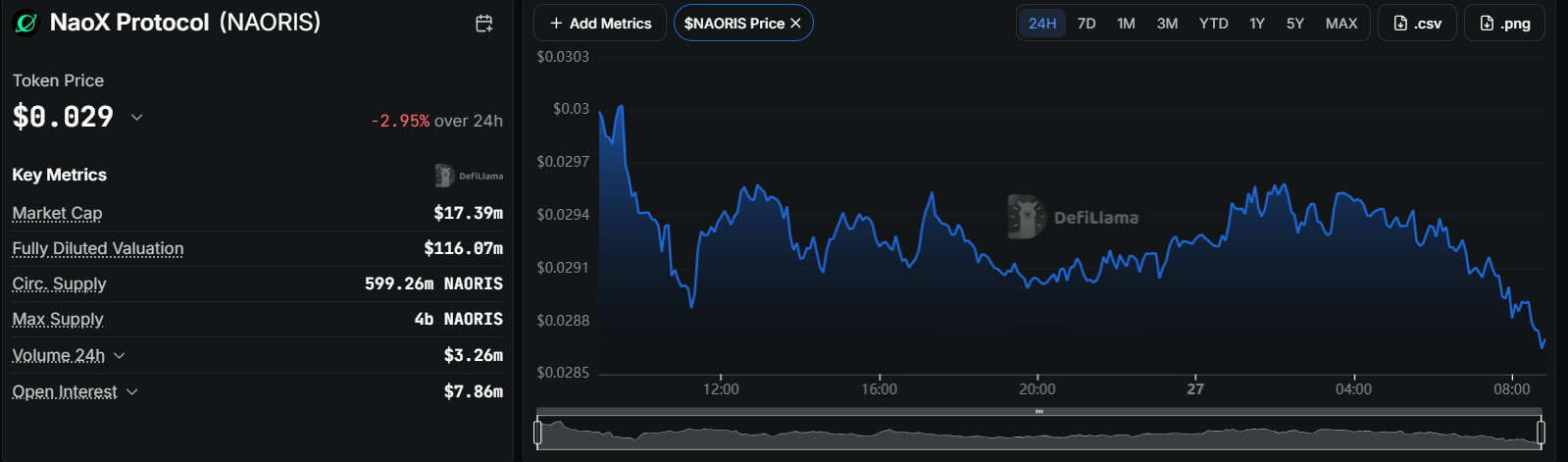
Task: Click the Max Supply label
Action: point(58,319)
